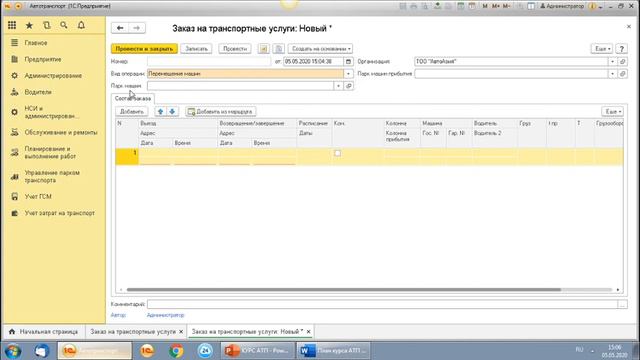640x360 pixels.
Task: Open Обслуживание и ремонты section
Action: pos(61,132)
